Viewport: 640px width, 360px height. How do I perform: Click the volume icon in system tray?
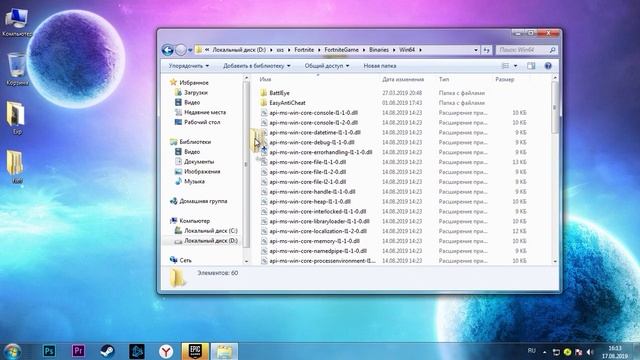pos(590,351)
